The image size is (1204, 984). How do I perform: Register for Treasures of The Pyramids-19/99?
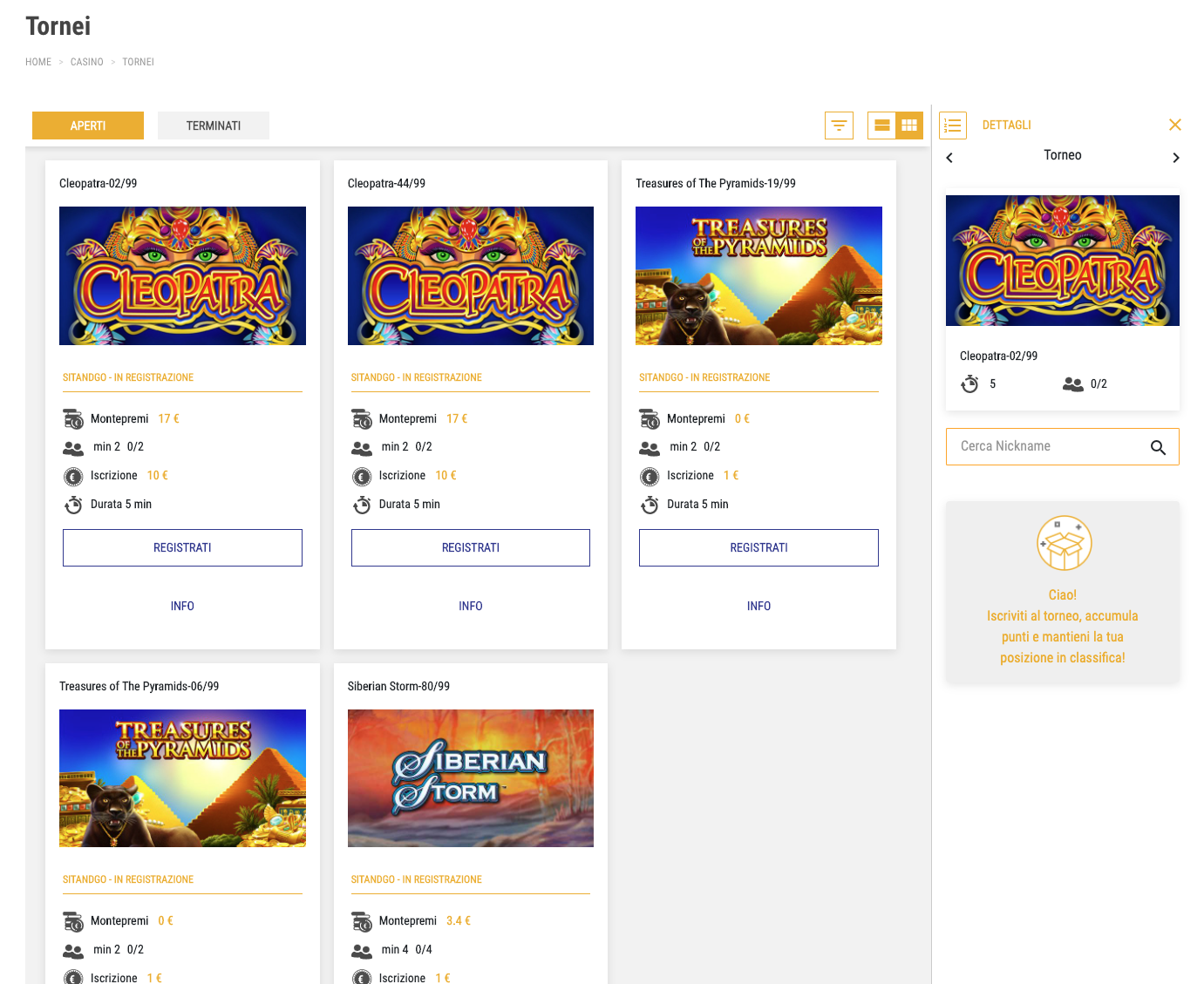(758, 547)
